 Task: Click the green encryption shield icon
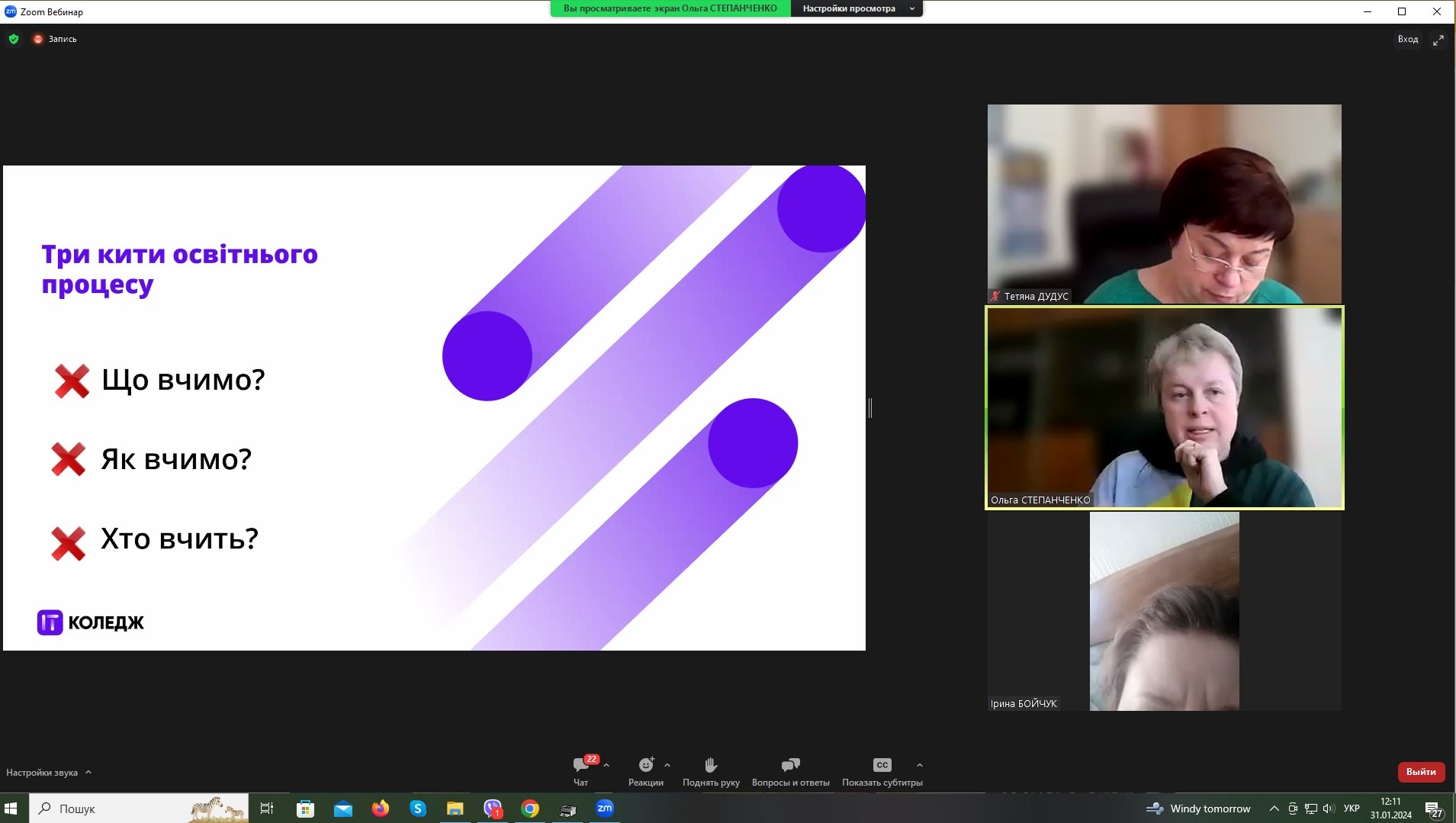[14, 39]
